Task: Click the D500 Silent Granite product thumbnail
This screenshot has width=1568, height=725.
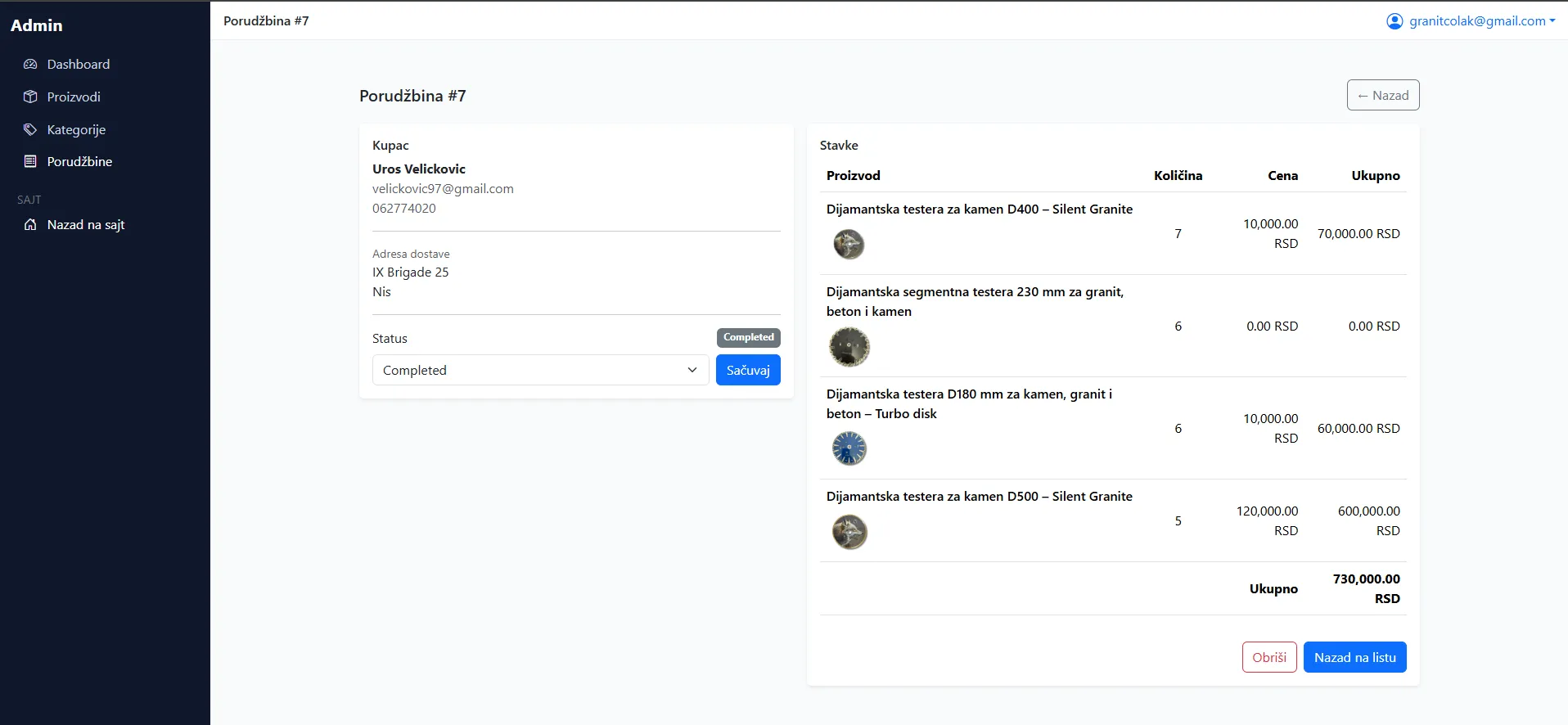Action: click(x=849, y=532)
